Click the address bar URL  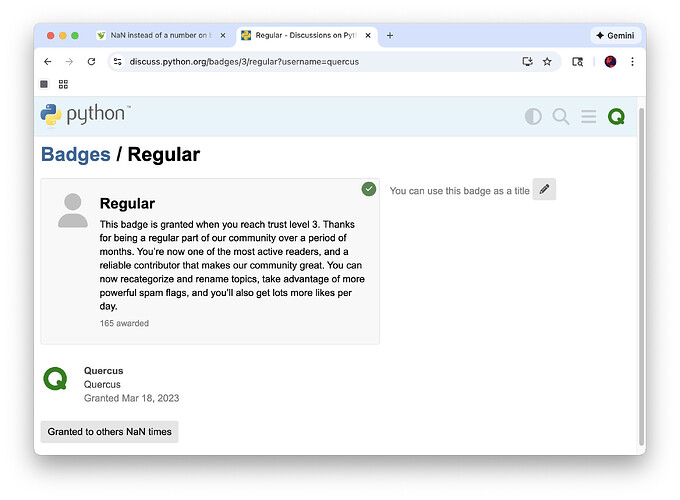244,62
